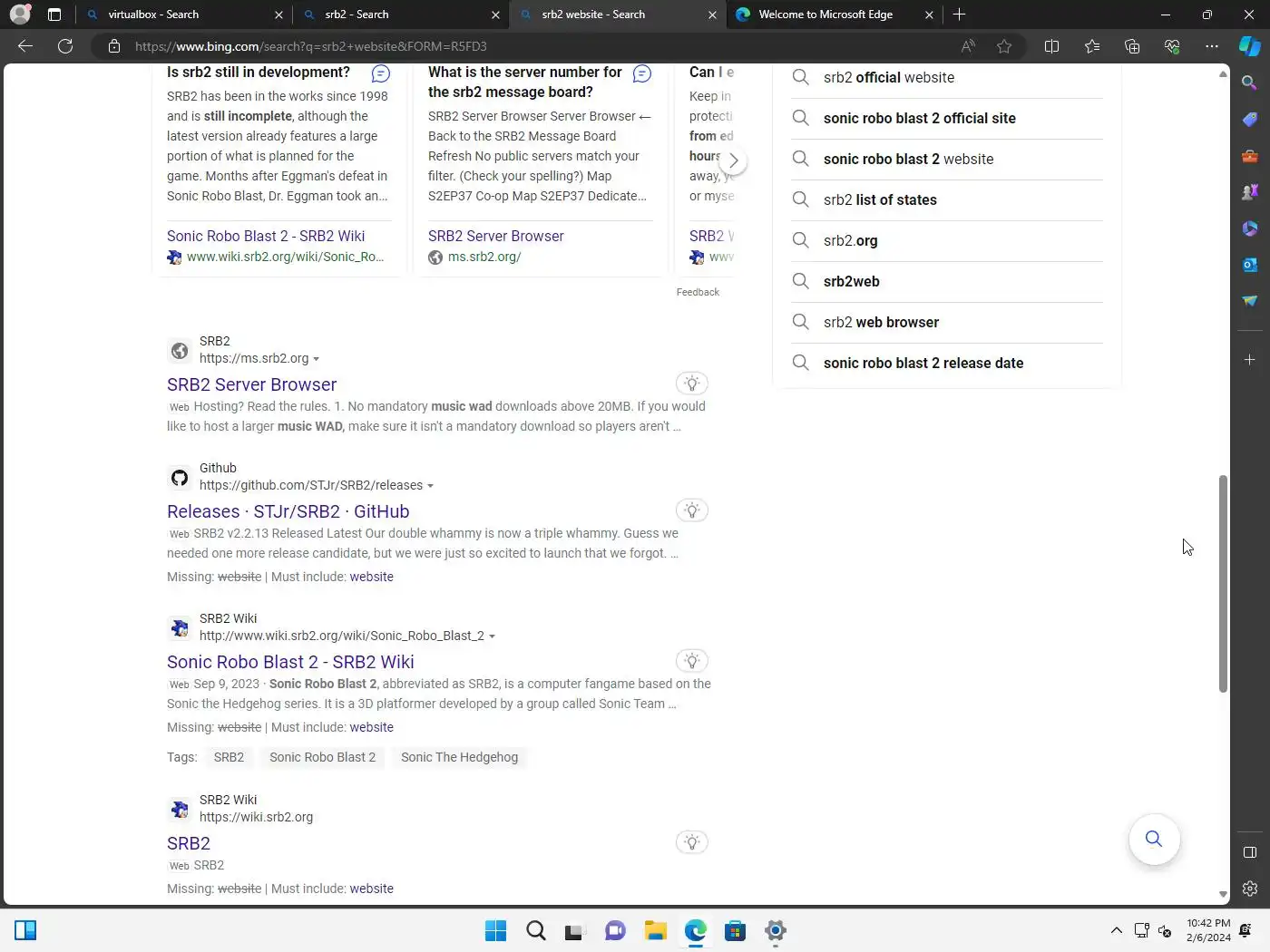Open Collections in the toolbar
This screenshot has width=1270, height=952.
[1132, 46]
